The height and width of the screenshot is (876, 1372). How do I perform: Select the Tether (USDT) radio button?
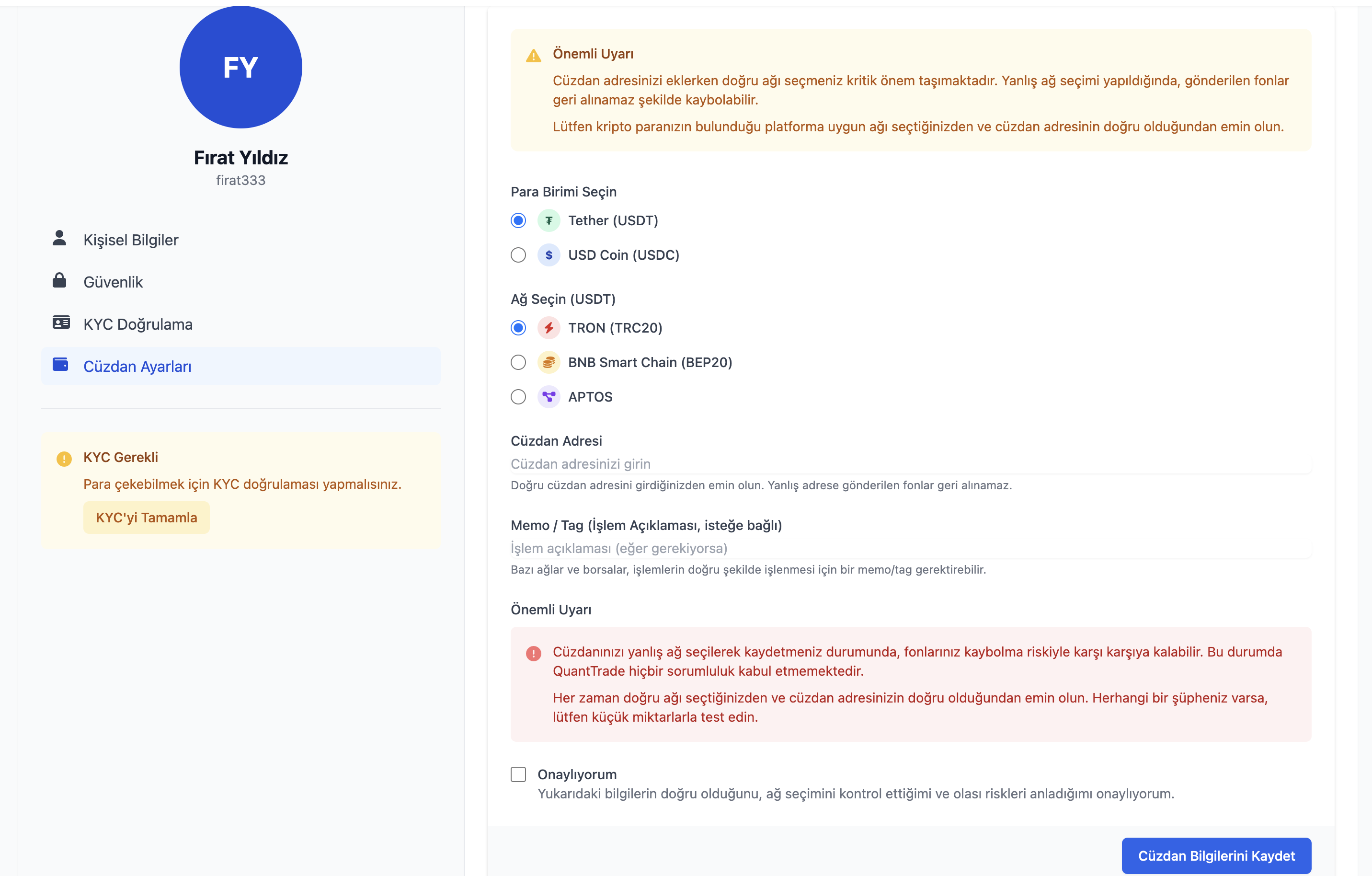click(518, 220)
